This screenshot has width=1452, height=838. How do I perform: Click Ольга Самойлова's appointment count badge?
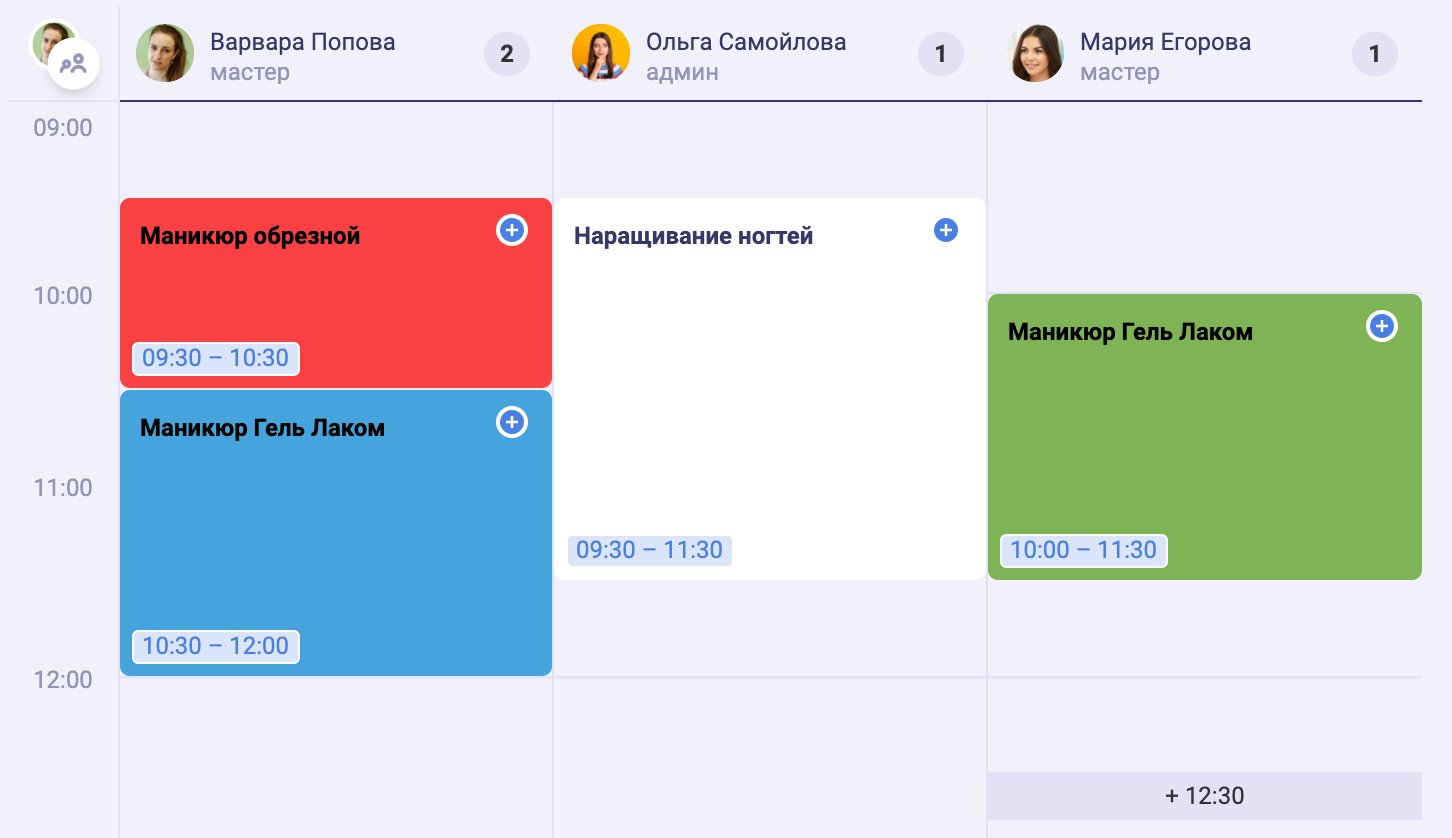pyautogui.click(x=941, y=54)
